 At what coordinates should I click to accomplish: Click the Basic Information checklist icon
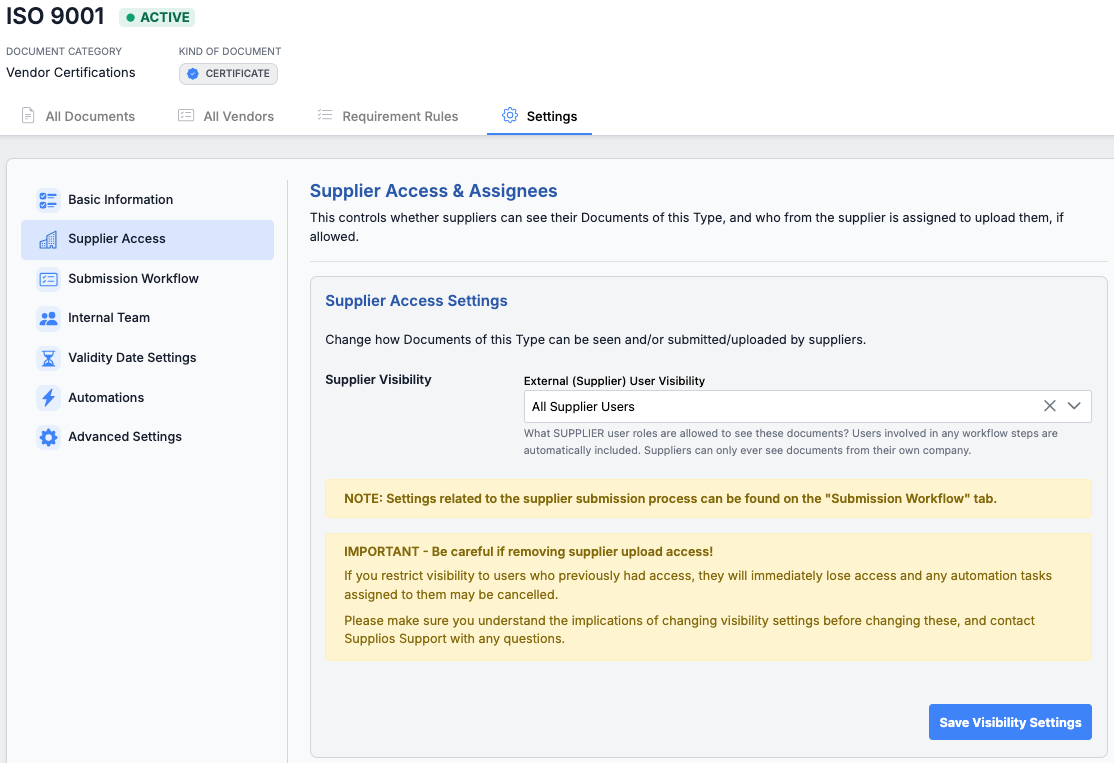click(x=48, y=200)
